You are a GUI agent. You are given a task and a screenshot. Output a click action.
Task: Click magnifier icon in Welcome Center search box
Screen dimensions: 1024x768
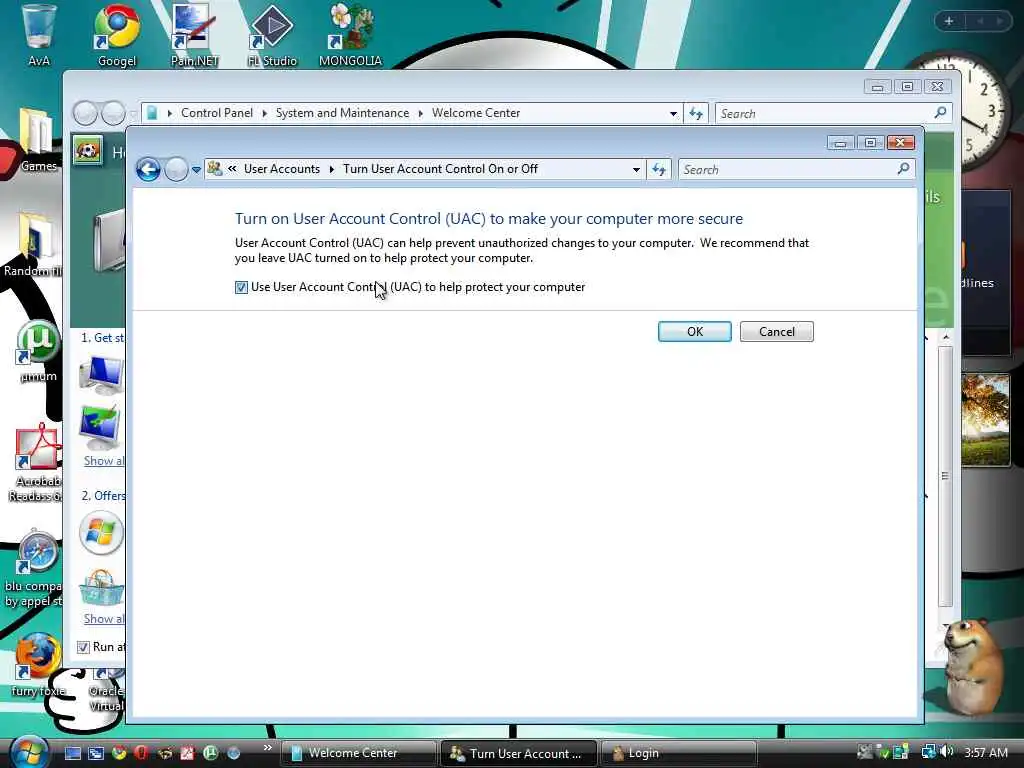[x=940, y=113]
